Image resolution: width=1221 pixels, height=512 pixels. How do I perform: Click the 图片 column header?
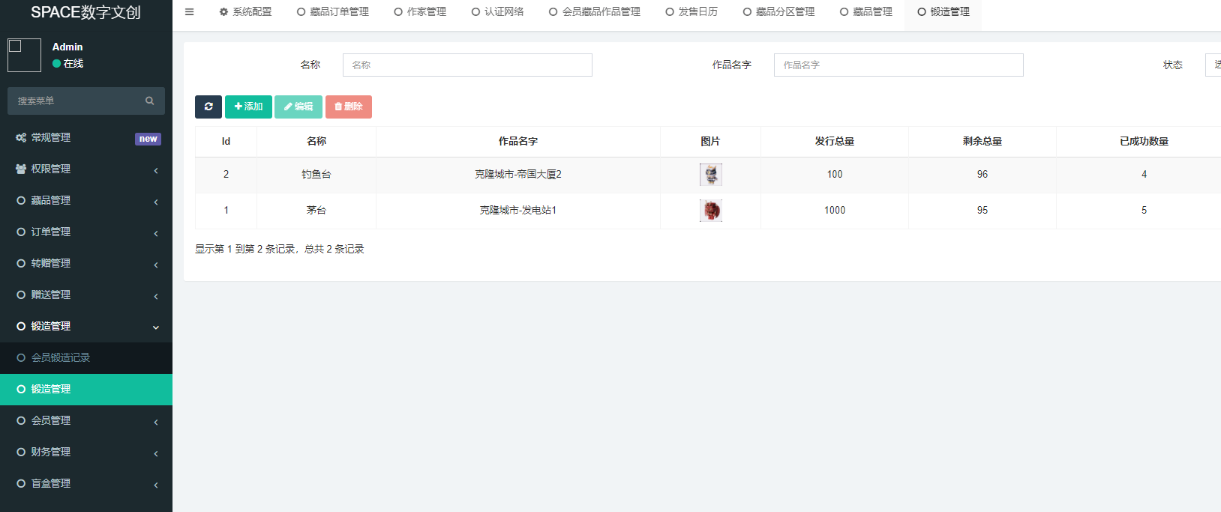coord(710,142)
